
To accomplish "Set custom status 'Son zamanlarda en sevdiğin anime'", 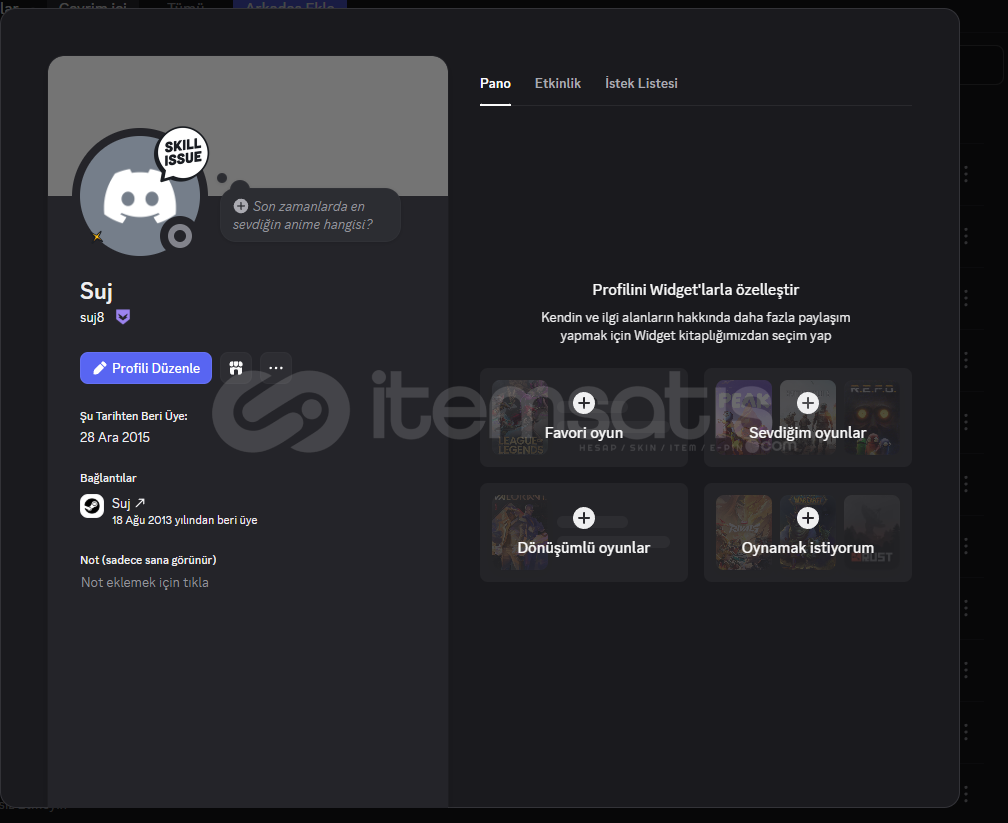I will click(310, 215).
